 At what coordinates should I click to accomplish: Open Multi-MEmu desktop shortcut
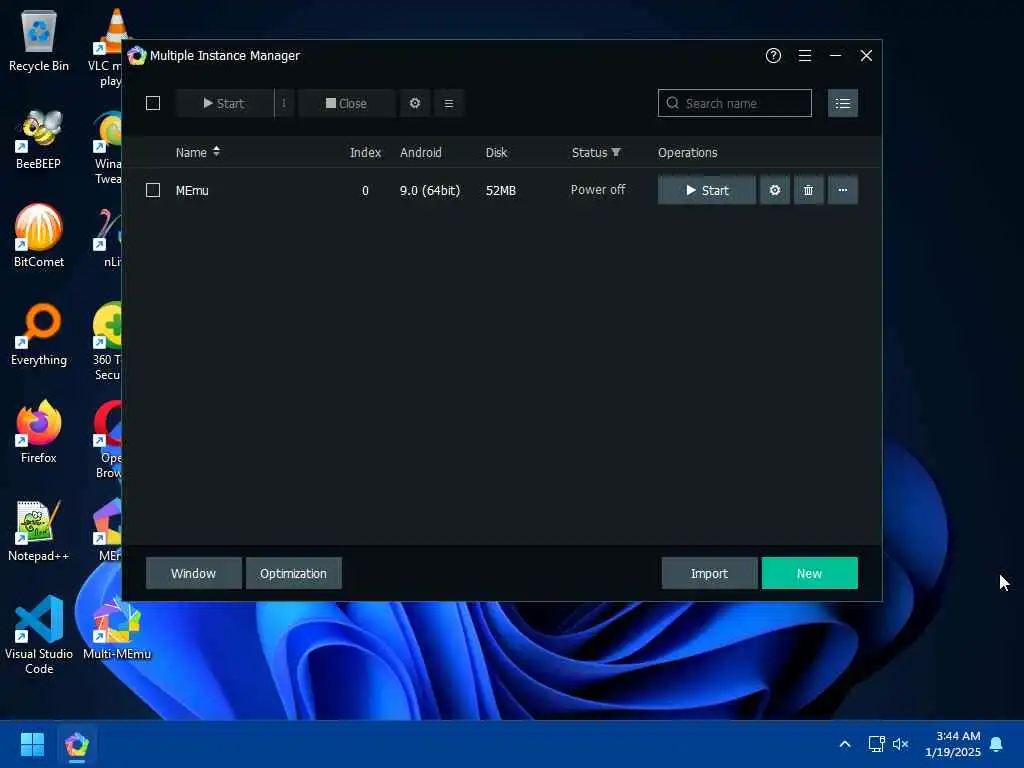tap(117, 628)
